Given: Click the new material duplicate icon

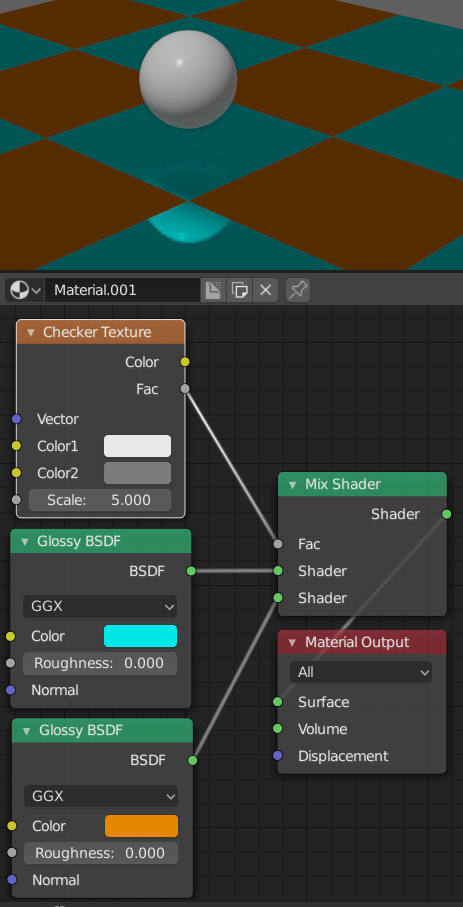Looking at the screenshot, I should coord(240,290).
